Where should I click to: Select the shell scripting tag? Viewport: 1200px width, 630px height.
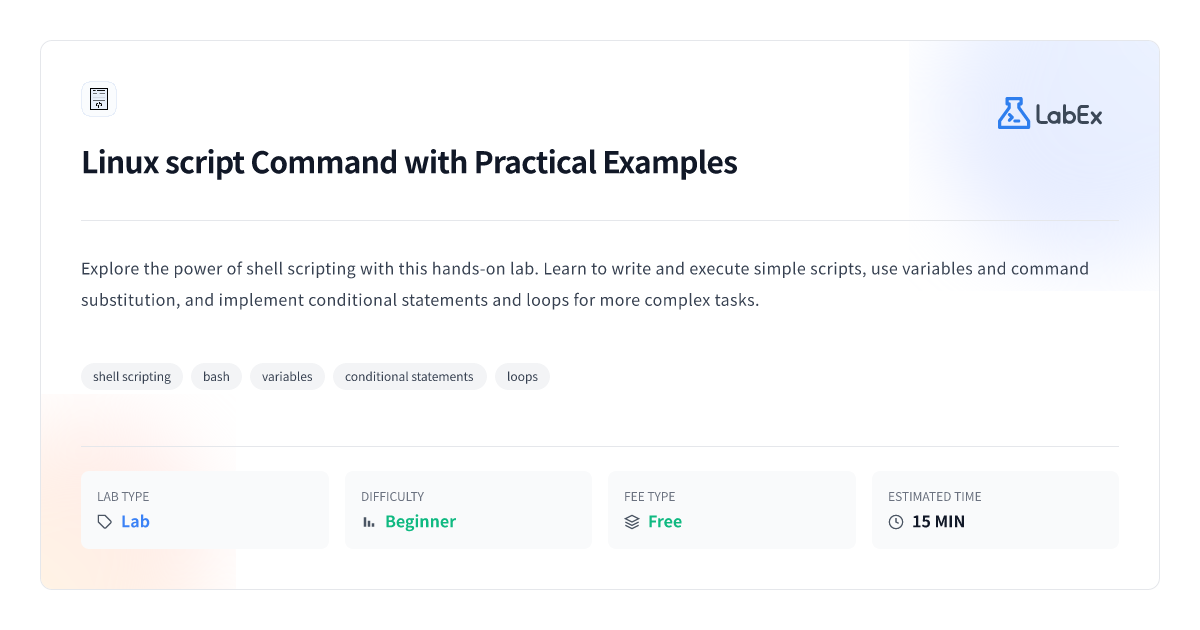(x=132, y=377)
